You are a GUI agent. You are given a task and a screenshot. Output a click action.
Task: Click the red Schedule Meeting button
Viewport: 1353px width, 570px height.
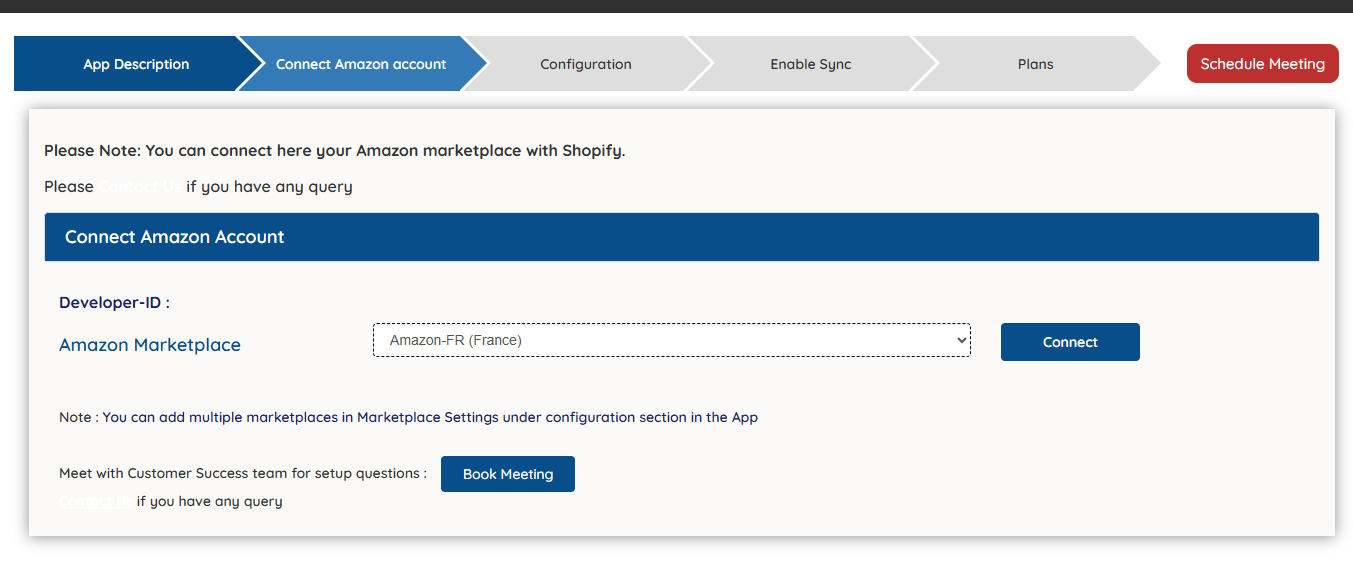[1262, 64]
